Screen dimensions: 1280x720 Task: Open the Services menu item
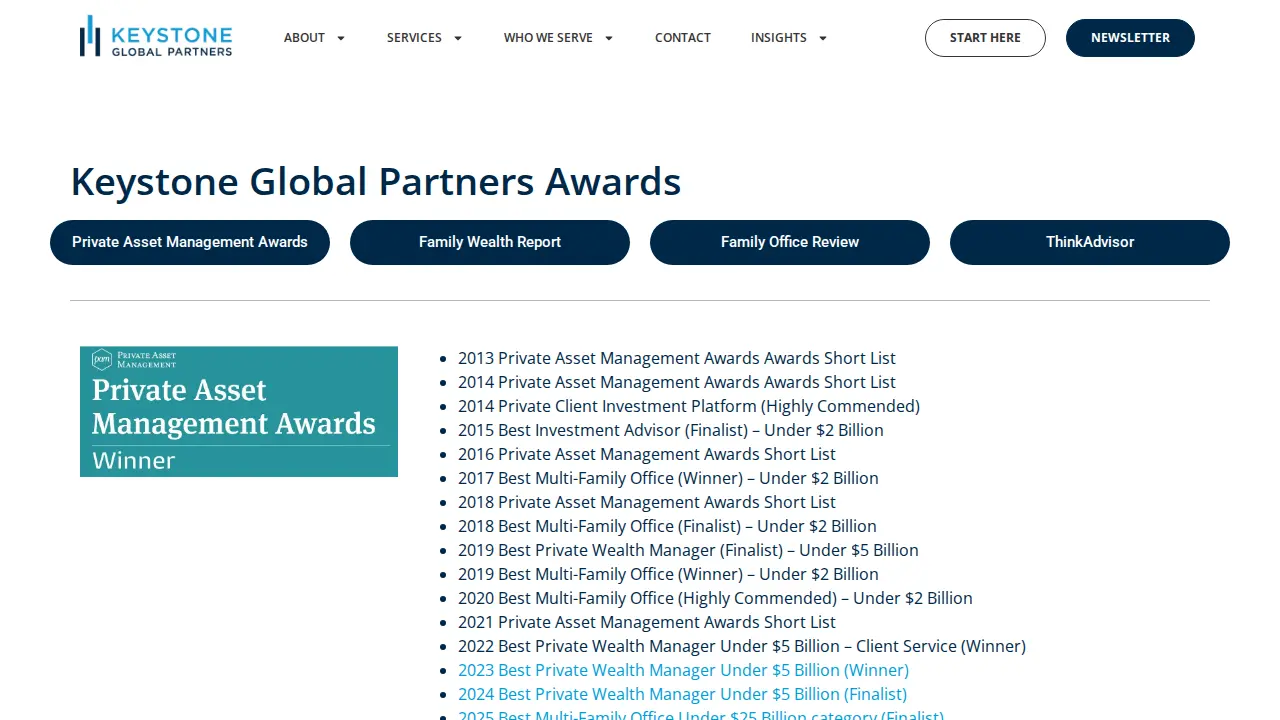(414, 38)
